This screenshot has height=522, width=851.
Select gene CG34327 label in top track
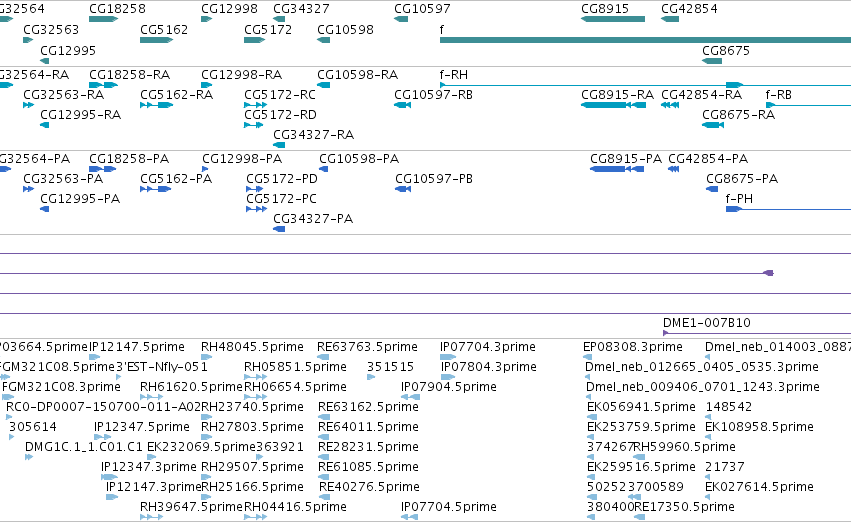coord(301,9)
